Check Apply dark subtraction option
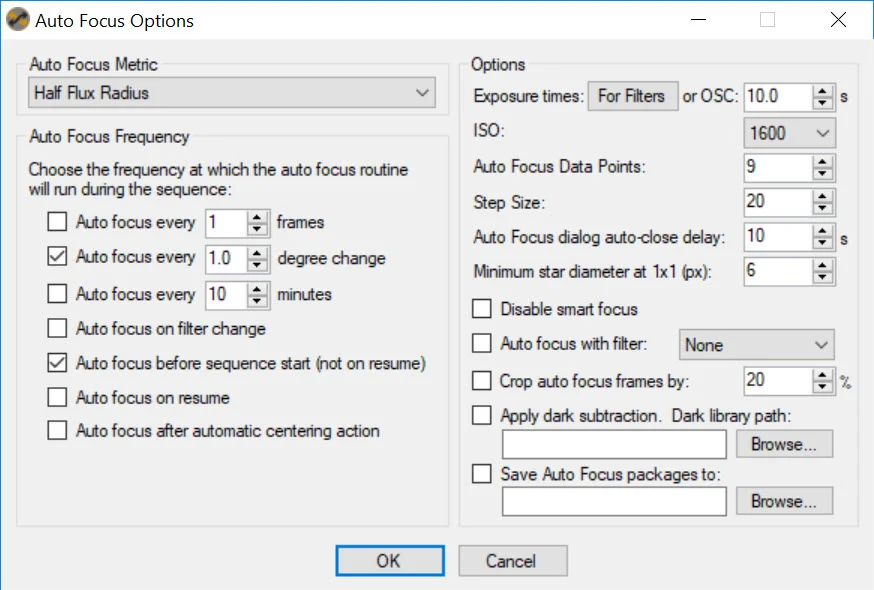Screen dimensions: 874x590 [482, 415]
